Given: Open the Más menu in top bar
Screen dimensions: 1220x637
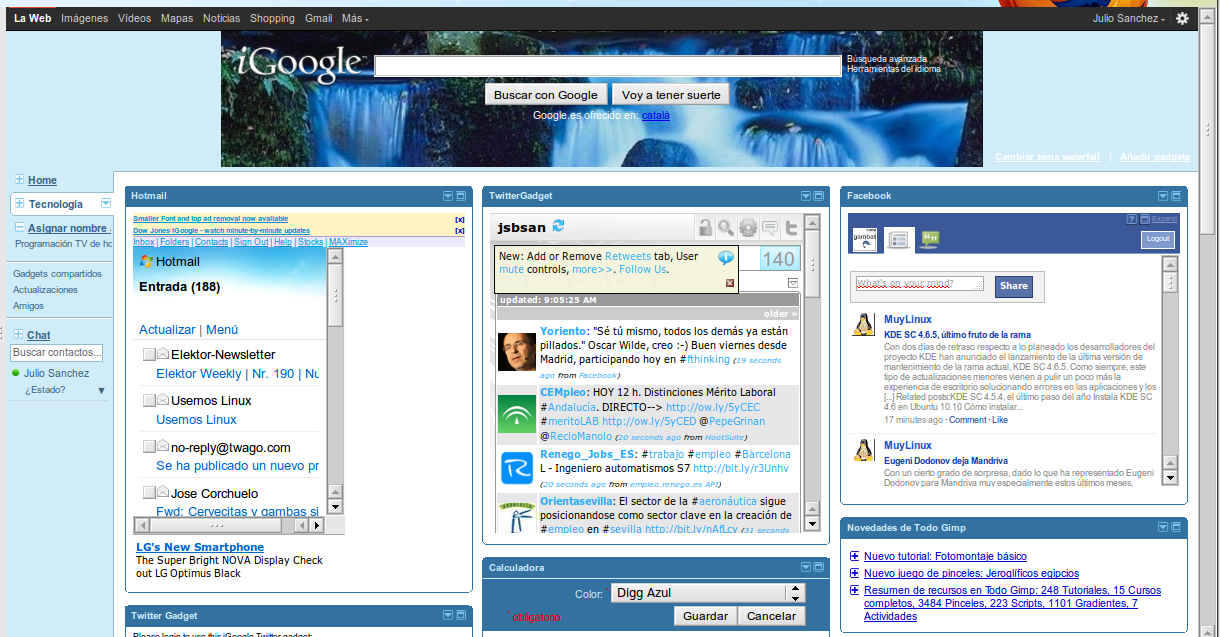Looking at the screenshot, I should (355, 19).
